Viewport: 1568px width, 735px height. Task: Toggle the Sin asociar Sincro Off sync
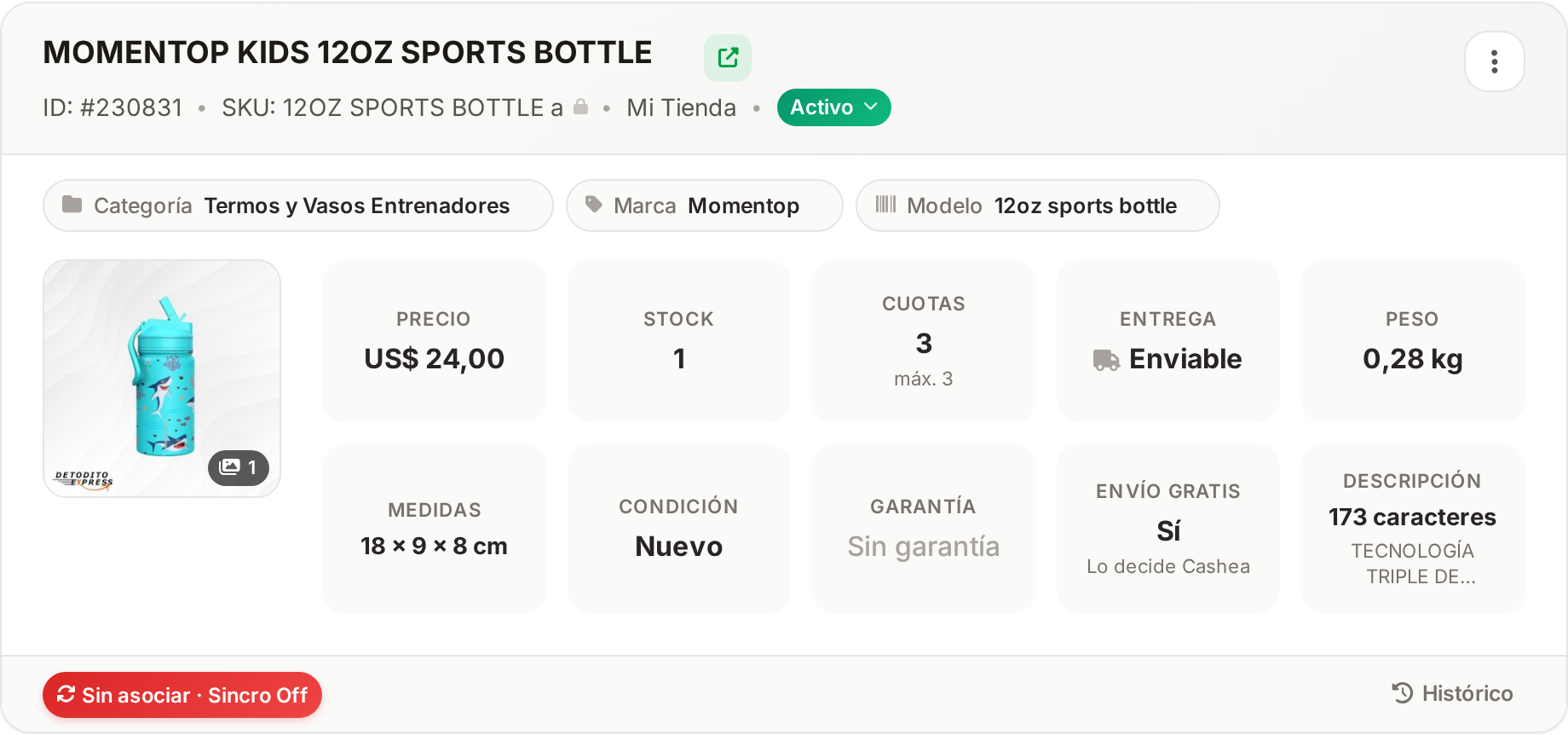tap(182, 695)
